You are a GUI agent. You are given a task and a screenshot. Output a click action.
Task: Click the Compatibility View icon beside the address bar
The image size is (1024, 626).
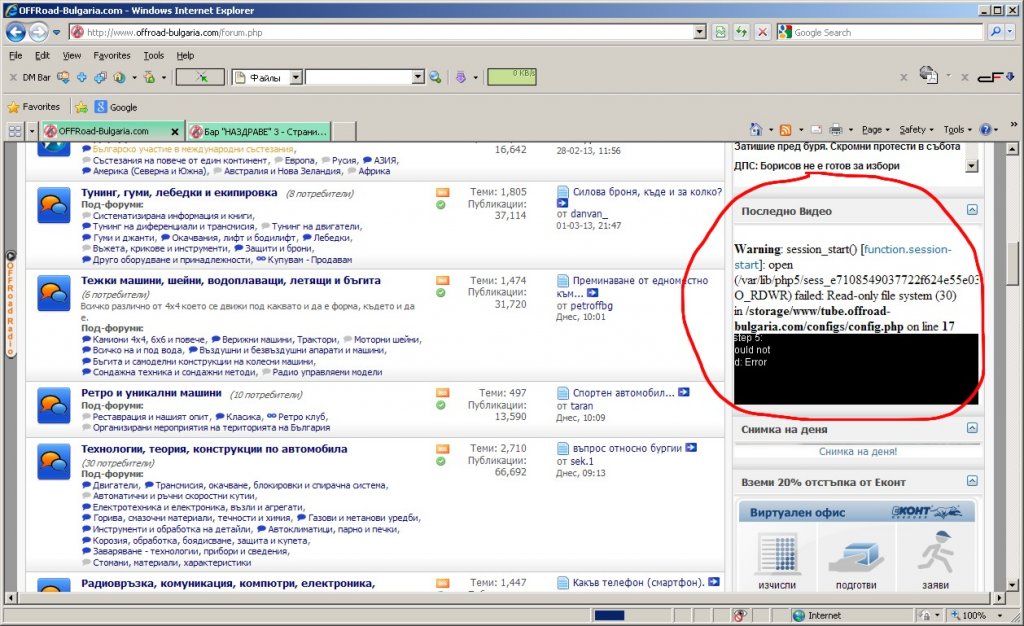tap(720, 32)
